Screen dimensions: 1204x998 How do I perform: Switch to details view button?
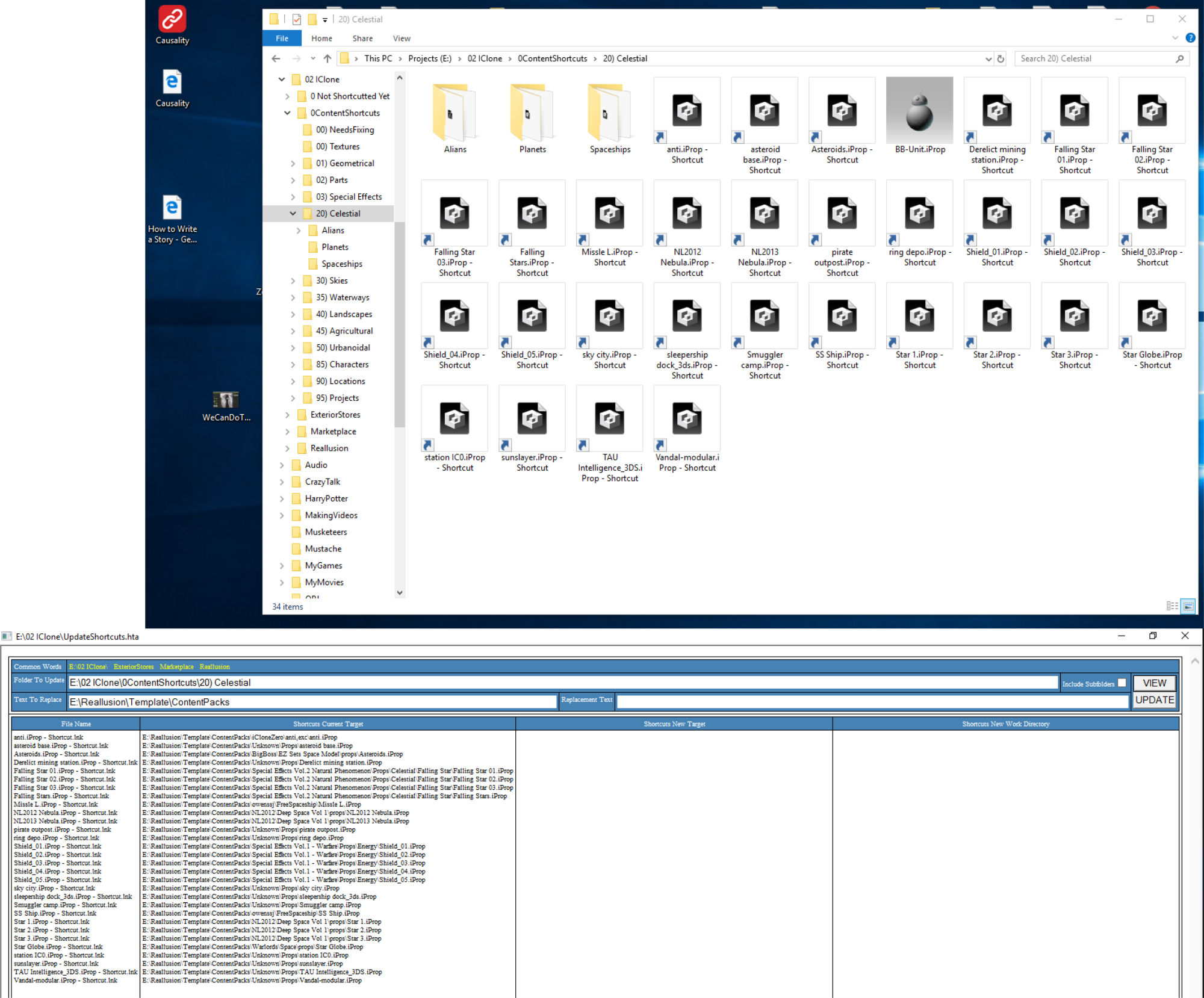click(1172, 606)
